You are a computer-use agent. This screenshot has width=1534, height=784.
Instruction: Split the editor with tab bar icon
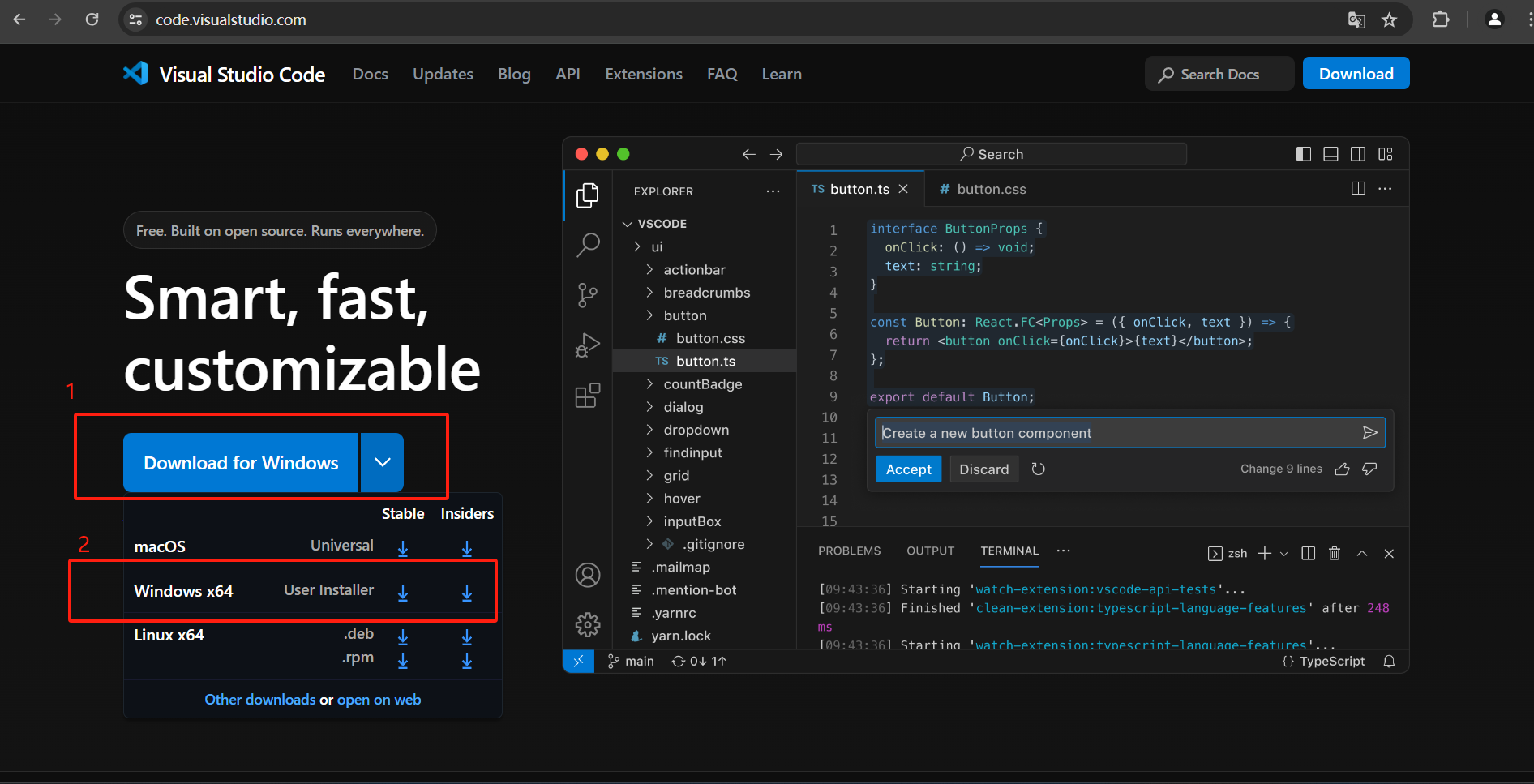click(x=1359, y=188)
